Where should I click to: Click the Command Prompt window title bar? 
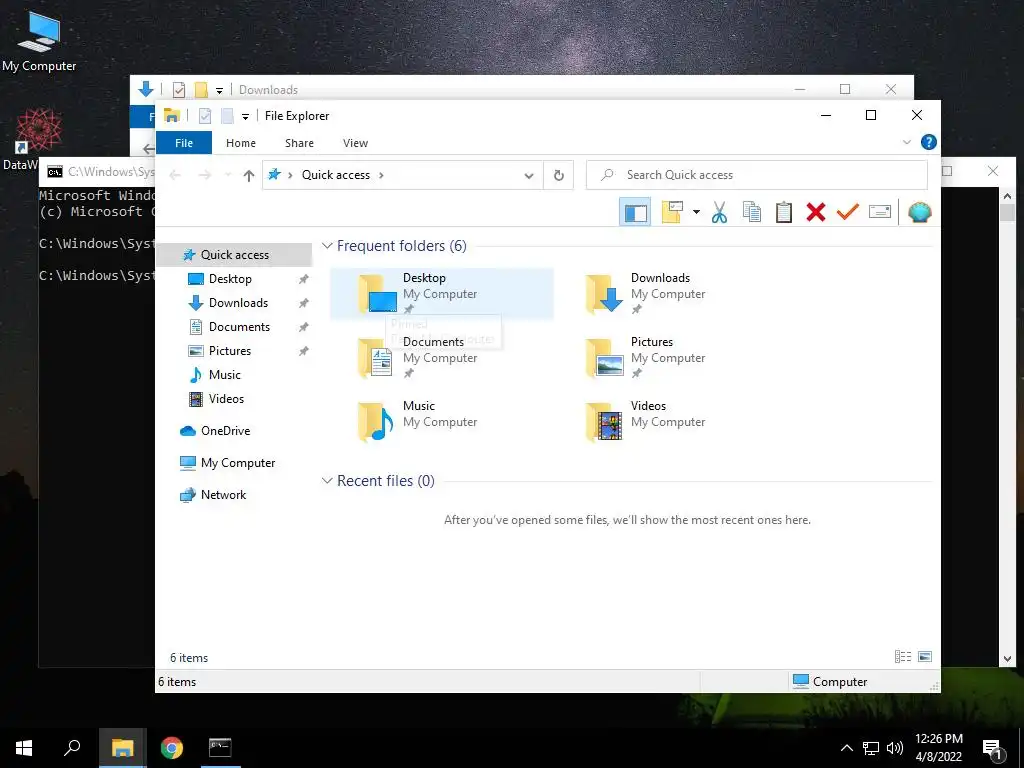(98, 172)
